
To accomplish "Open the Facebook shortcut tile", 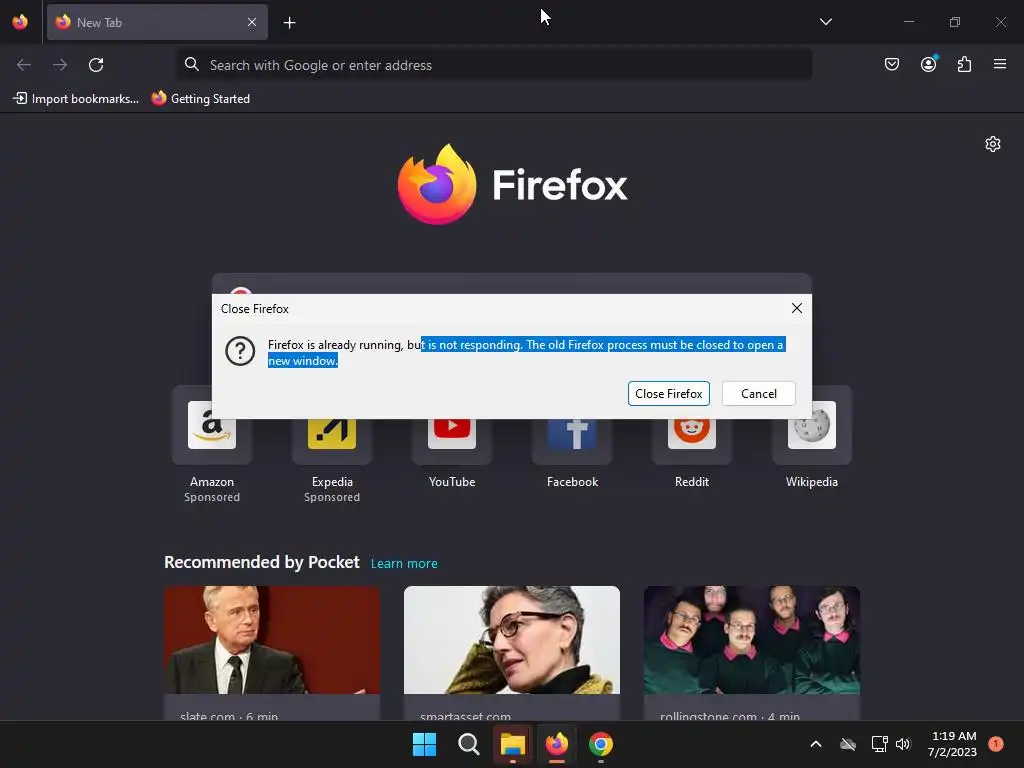I will 572,438.
